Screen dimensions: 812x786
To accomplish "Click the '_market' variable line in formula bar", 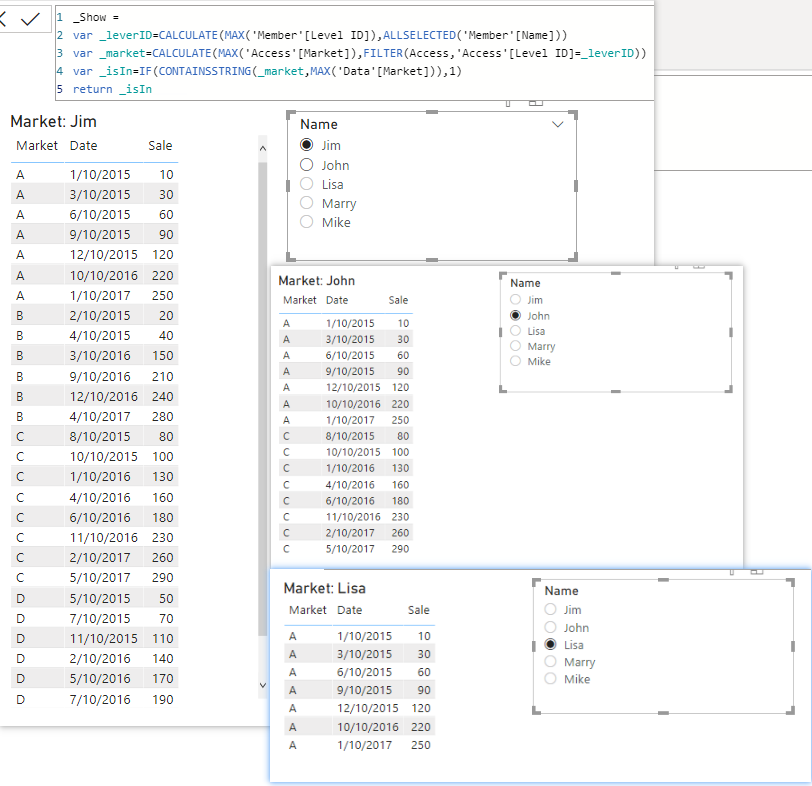I will coord(359,53).
